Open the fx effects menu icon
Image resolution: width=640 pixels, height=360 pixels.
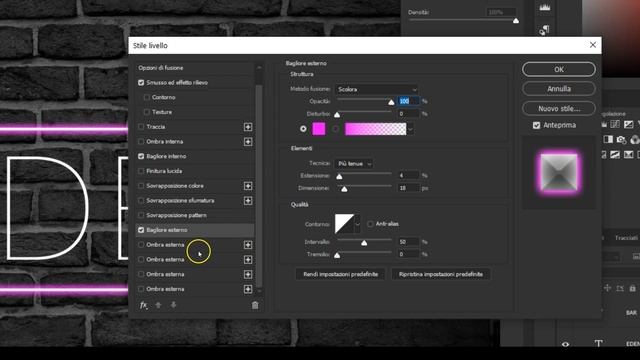pos(143,305)
